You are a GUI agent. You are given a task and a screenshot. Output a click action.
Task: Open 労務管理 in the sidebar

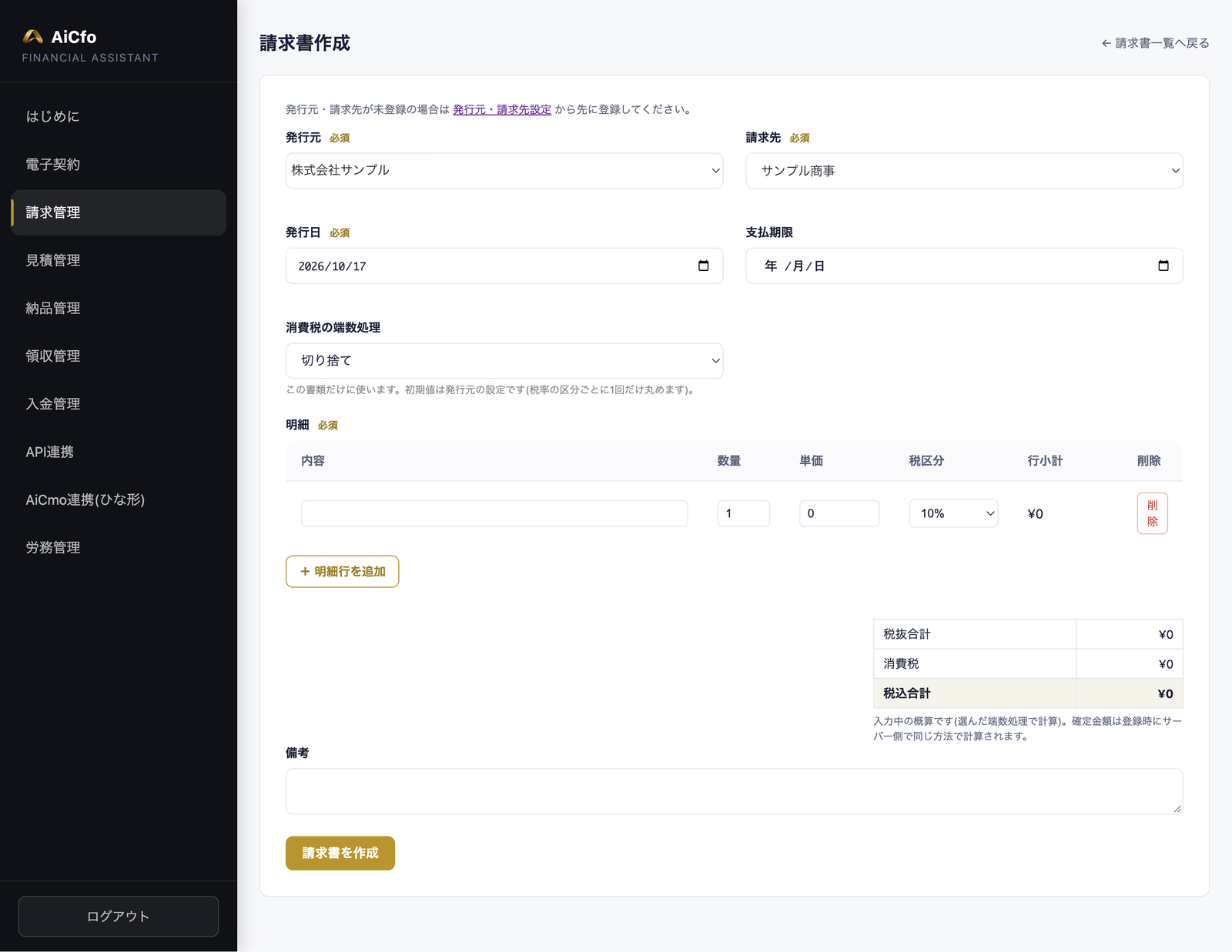tap(119, 547)
